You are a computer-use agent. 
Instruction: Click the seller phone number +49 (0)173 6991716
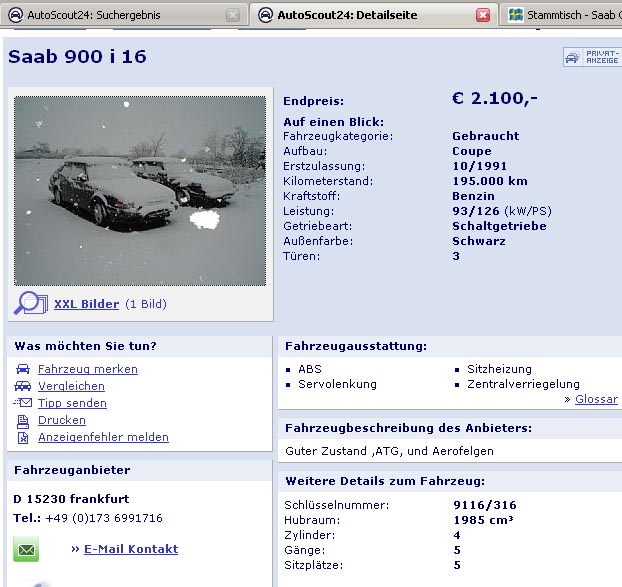[104, 518]
